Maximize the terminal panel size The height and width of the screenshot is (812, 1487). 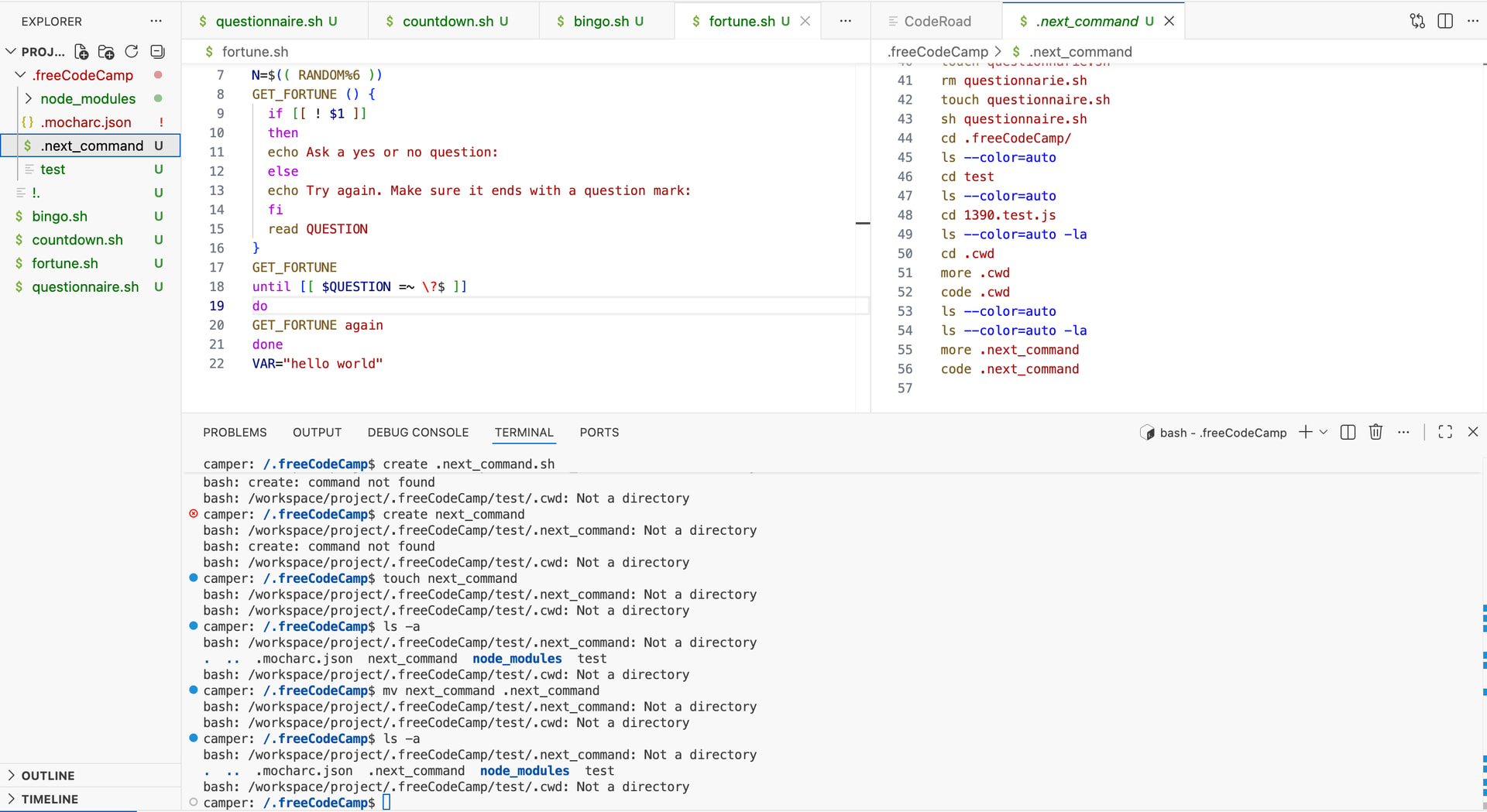point(1445,432)
